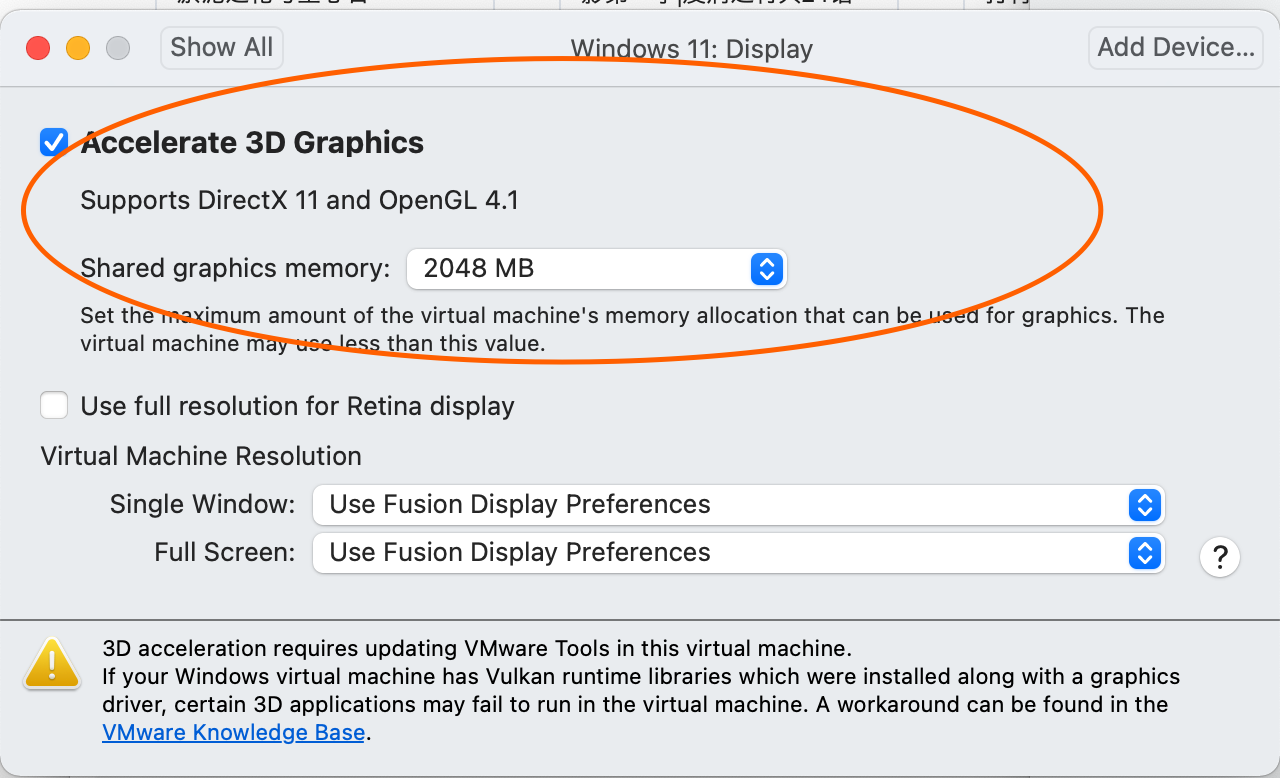Close the window with the red button

tap(38, 47)
